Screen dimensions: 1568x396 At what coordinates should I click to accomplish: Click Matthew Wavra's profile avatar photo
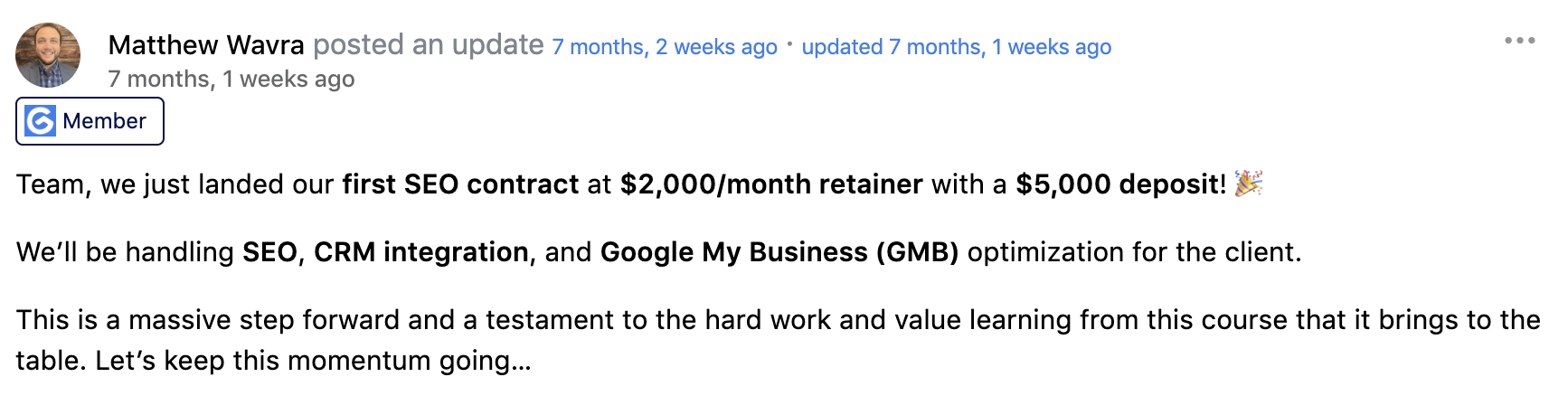(x=48, y=55)
